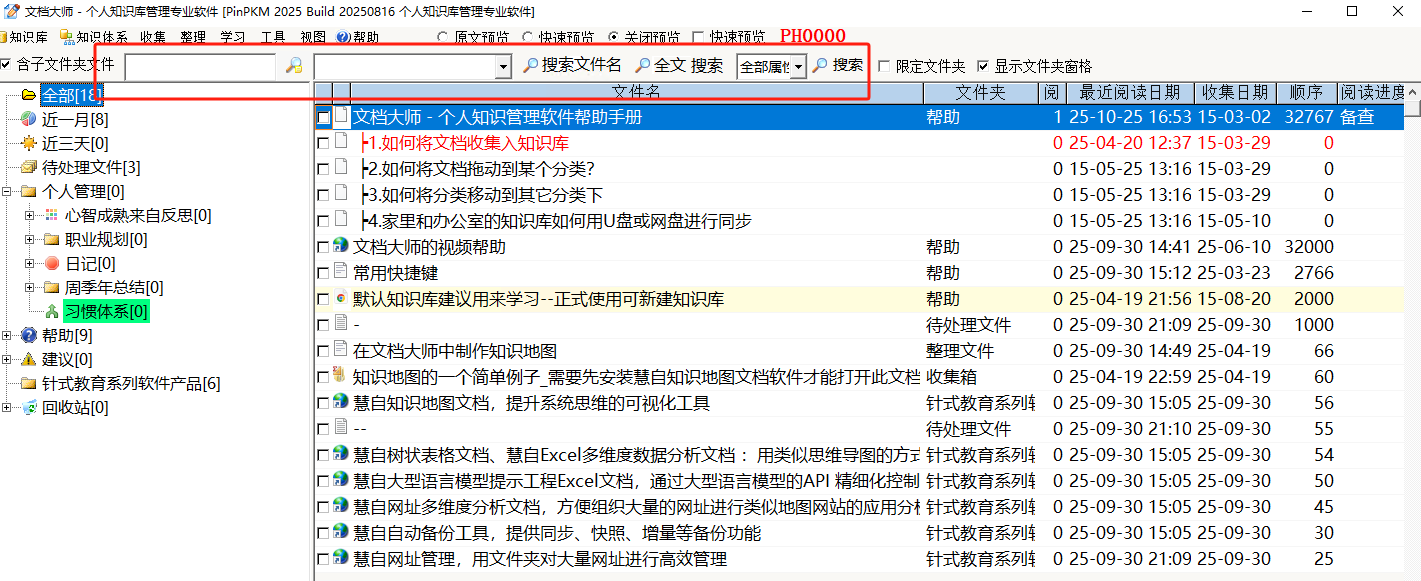Enable the 限定文件夹 checkbox
1421x581 pixels.
883,67
